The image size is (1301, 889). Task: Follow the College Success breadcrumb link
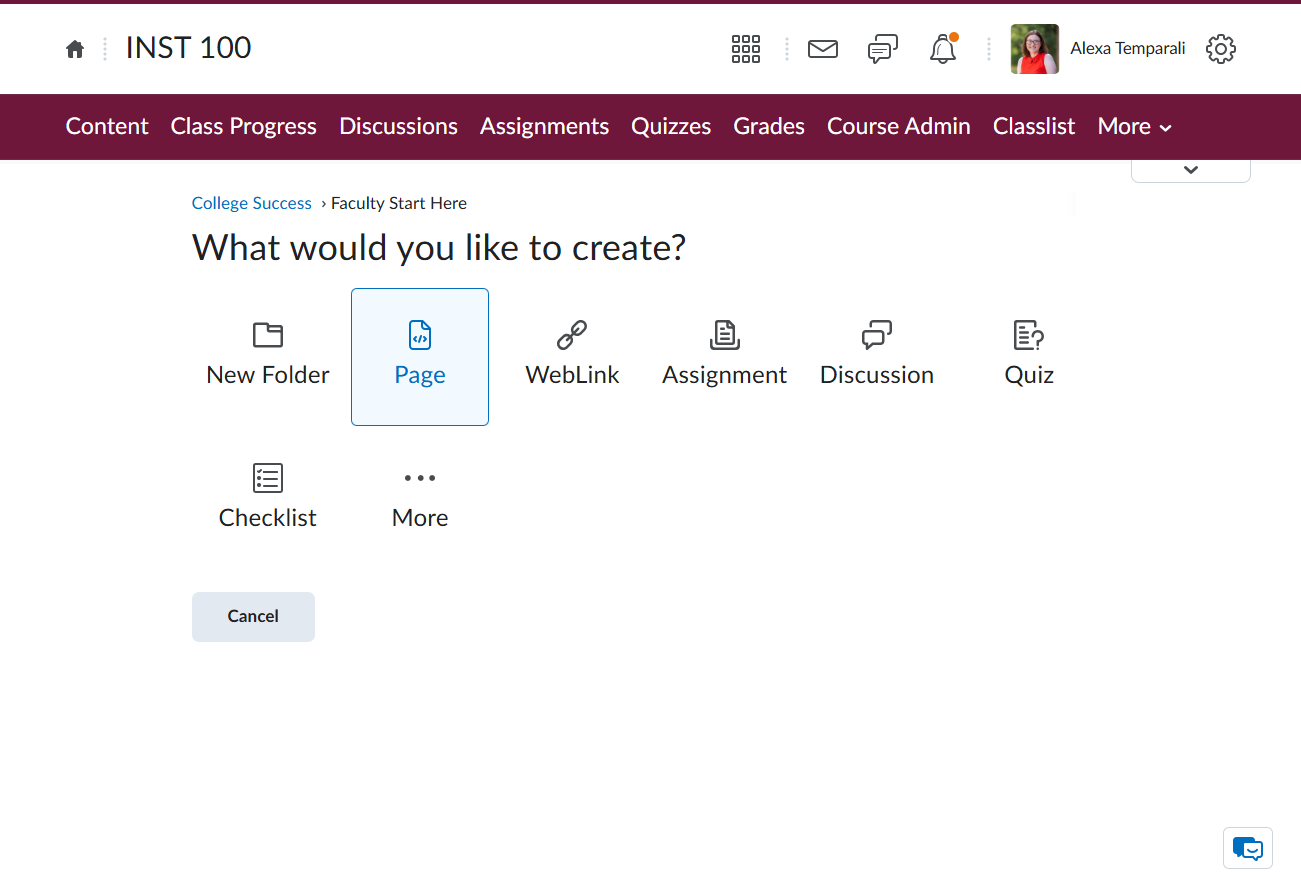(x=252, y=203)
